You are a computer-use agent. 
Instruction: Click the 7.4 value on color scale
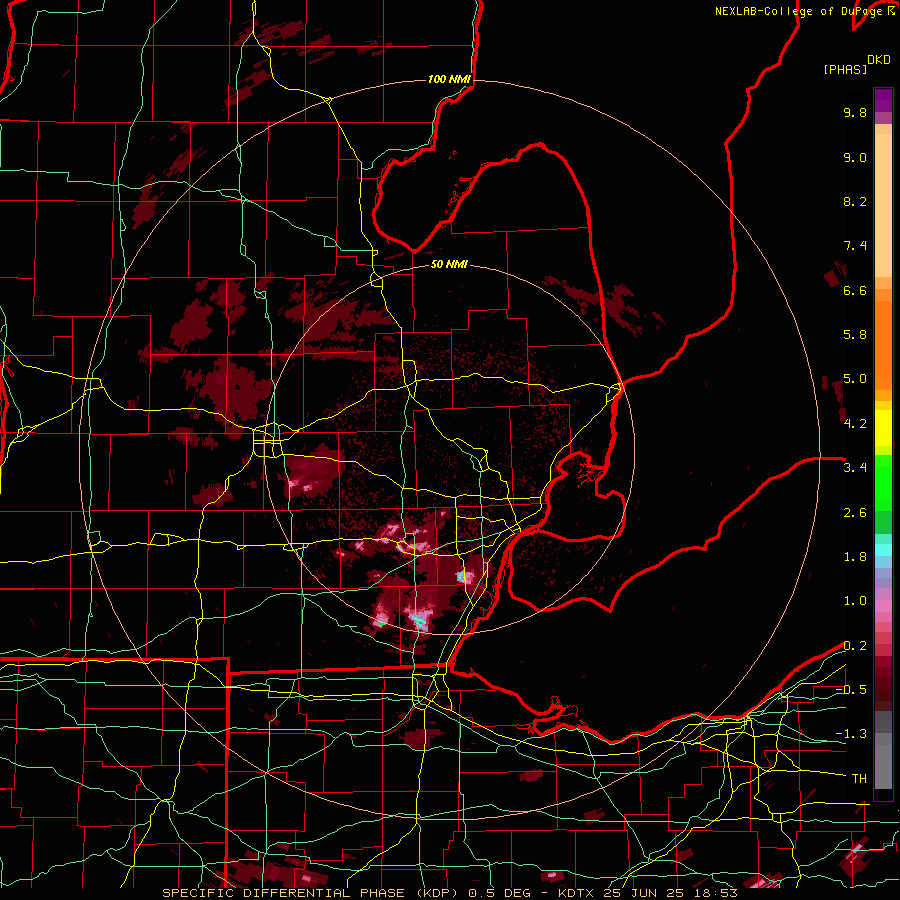point(855,246)
